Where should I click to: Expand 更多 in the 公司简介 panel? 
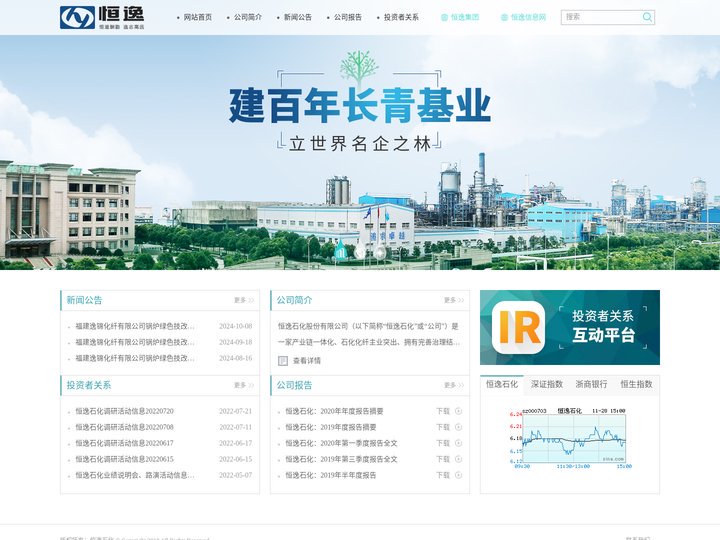[x=454, y=300]
